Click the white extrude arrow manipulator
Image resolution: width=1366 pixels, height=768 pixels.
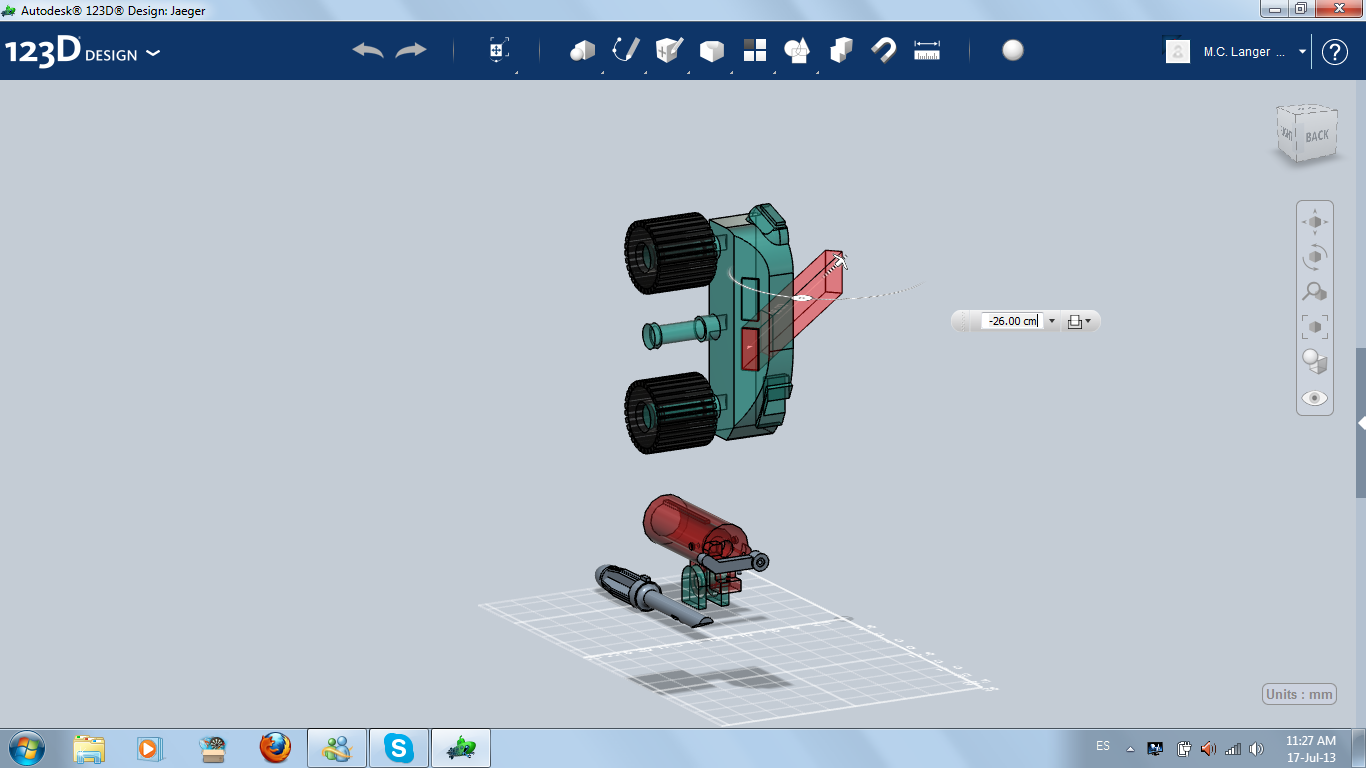840,261
